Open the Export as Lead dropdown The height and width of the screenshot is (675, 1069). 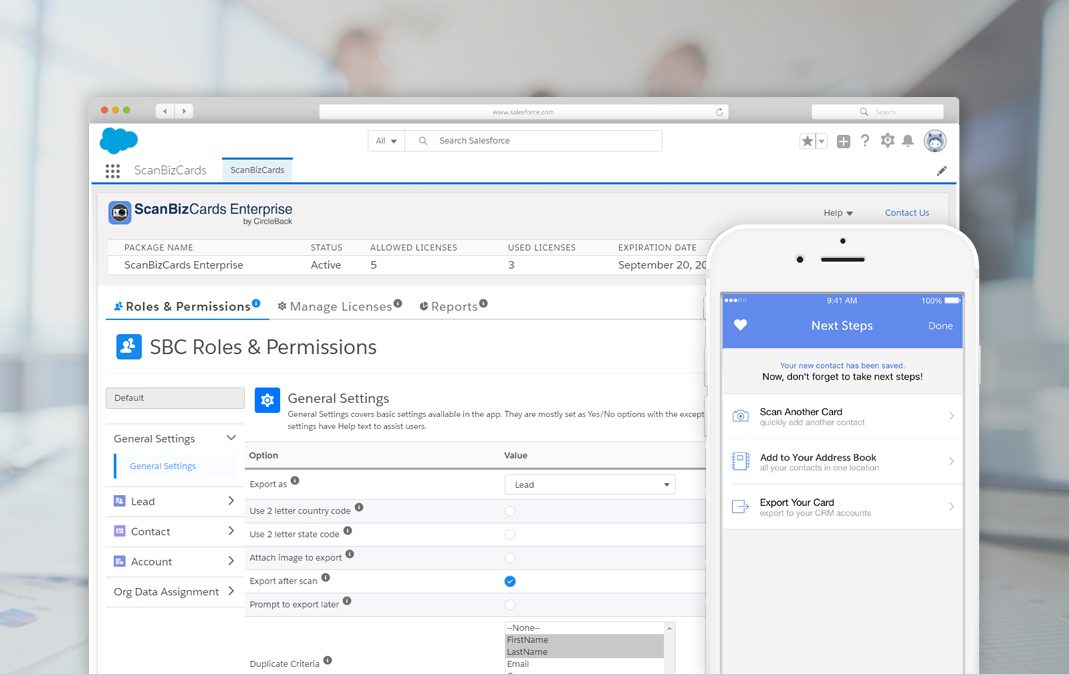590,485
